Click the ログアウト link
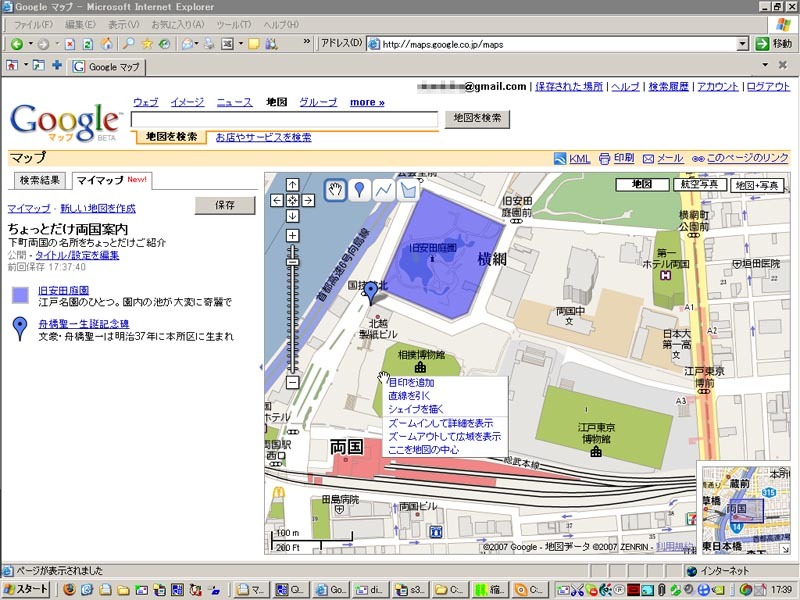Screen dimensions: 800x600 click(768, 87)
